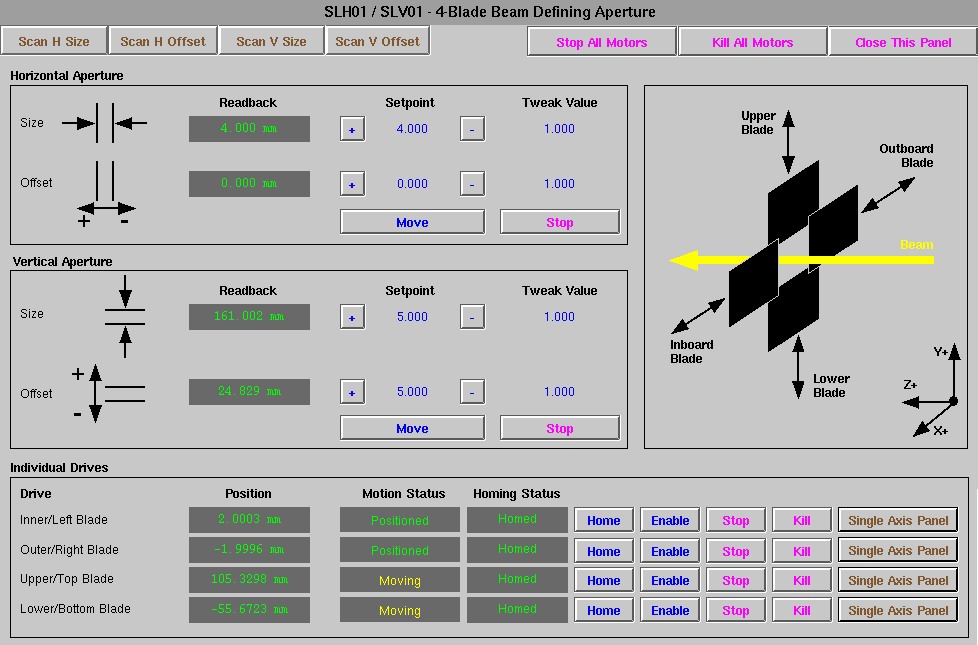Click the yellow Beam arrow in diagram
The width and height of the screenshot is (978, 645).
[801, 259]
